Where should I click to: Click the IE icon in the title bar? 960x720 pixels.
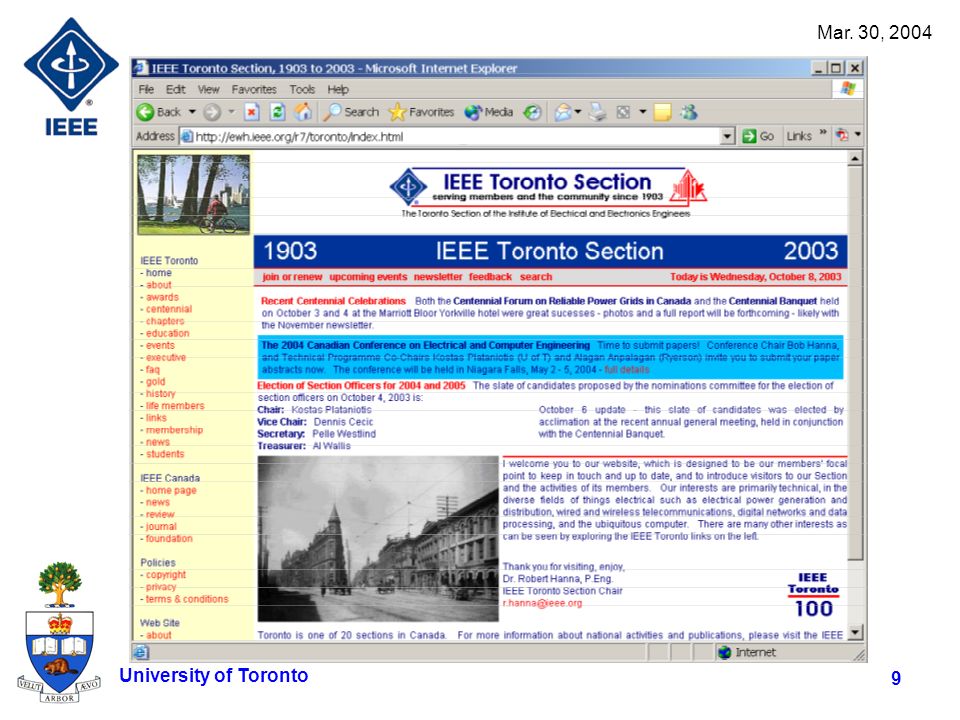click(141, 67)
